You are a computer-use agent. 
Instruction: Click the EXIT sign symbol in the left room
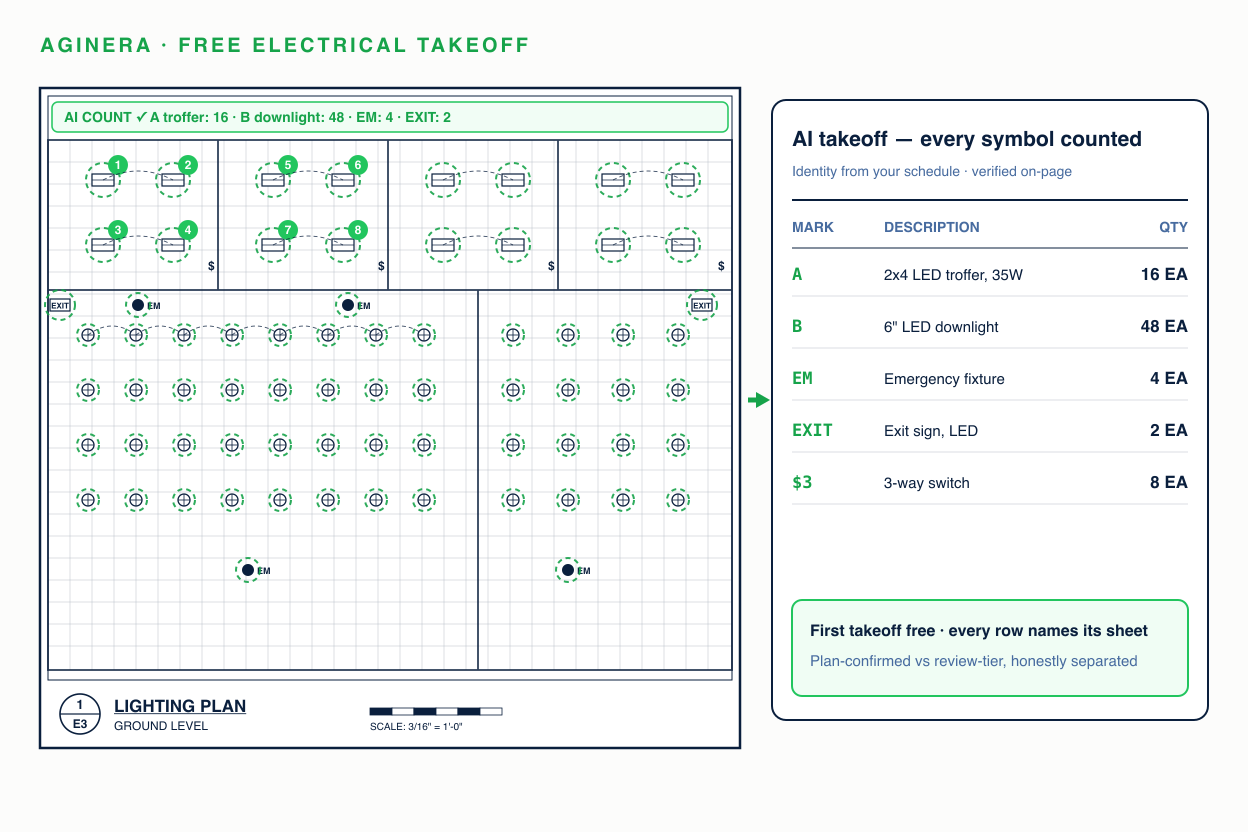tap(60, 305)
